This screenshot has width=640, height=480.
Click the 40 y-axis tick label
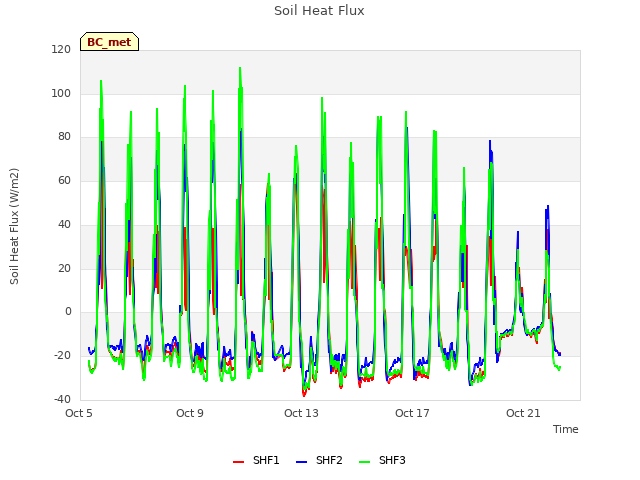[64, 224]
